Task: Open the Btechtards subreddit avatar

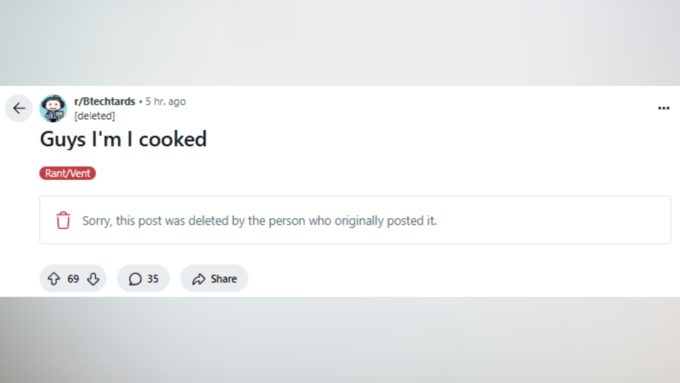Action: (x=53, y=108)
